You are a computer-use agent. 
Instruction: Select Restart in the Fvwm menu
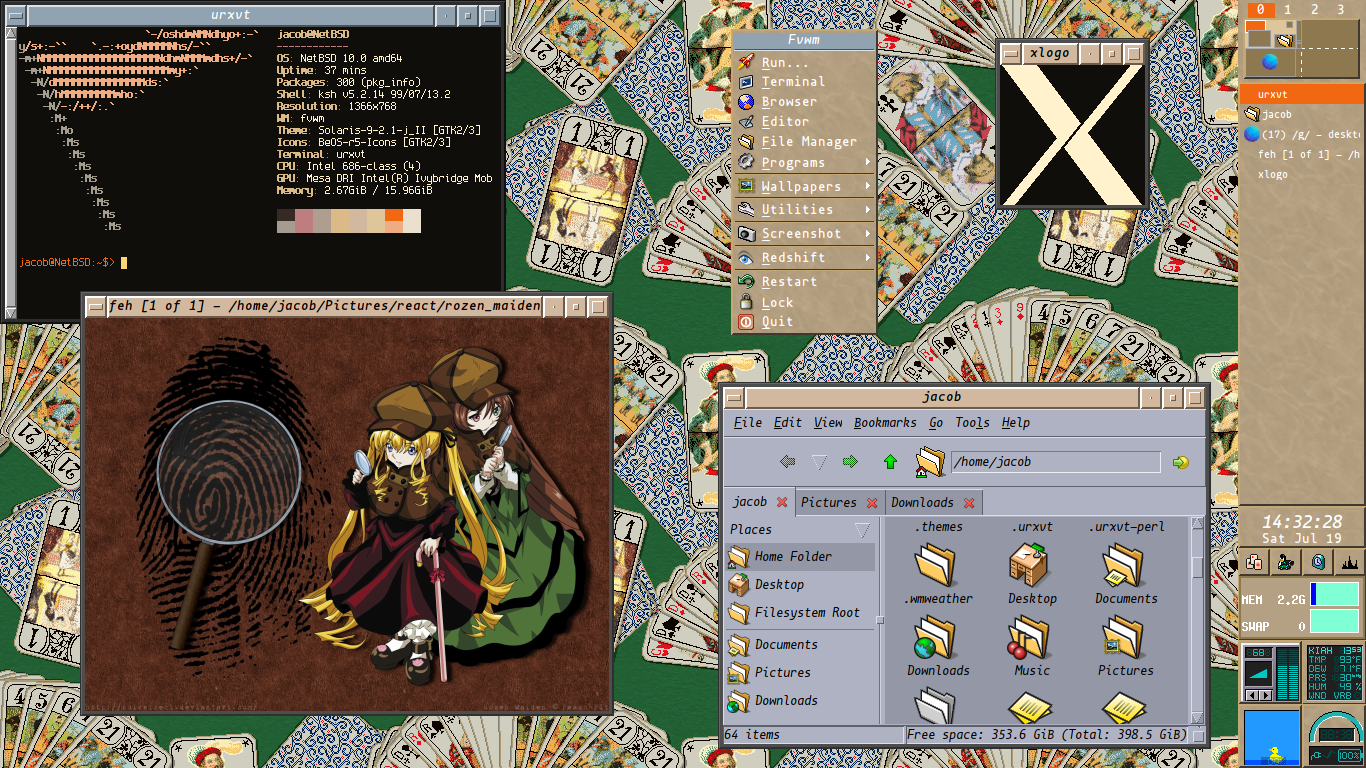(789, 282)
